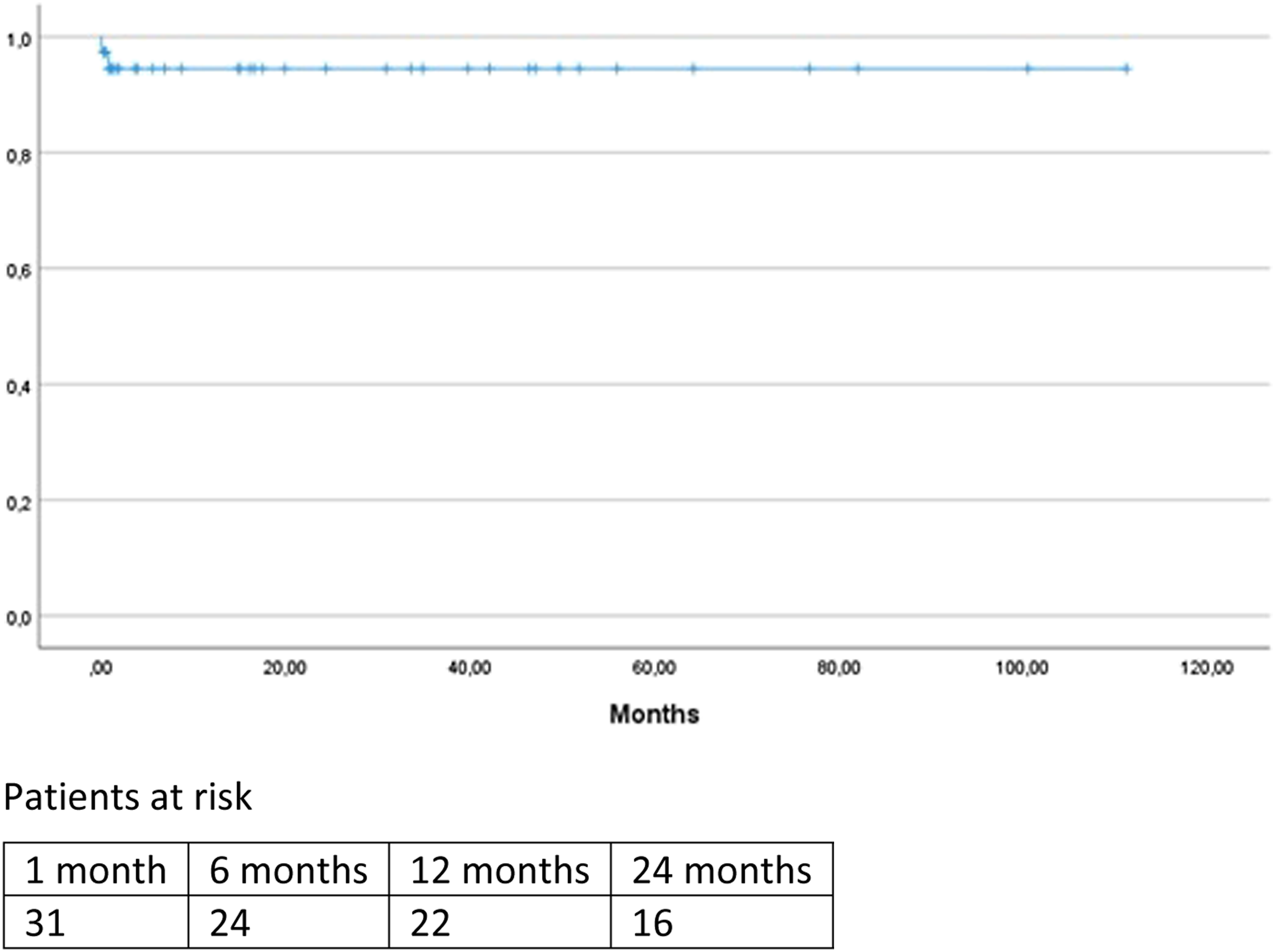This screenshot has height=952, width=1275.
Task: Select the 0,0 y-axis label
Action: pos(19,618)
